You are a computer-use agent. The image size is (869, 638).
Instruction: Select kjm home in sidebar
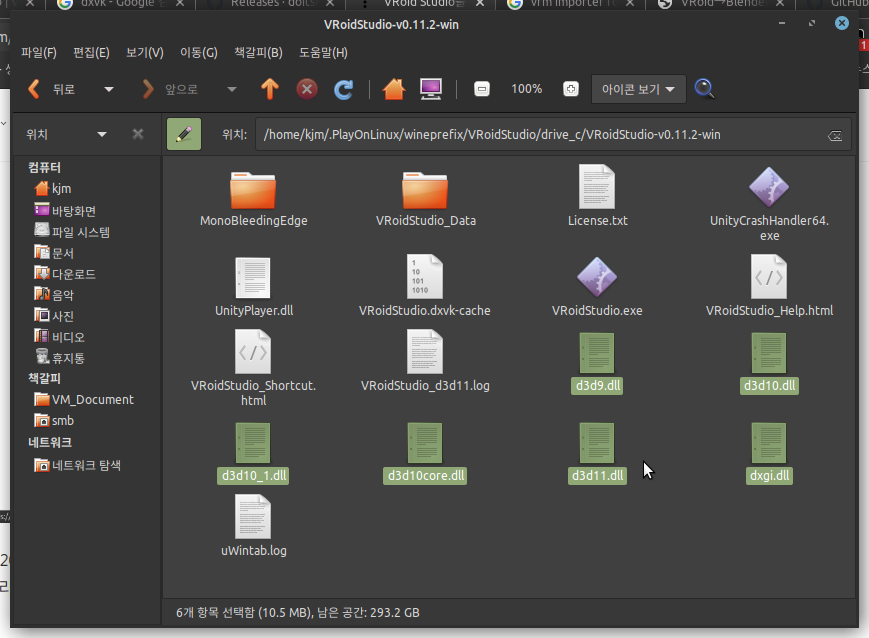(53, 188)
